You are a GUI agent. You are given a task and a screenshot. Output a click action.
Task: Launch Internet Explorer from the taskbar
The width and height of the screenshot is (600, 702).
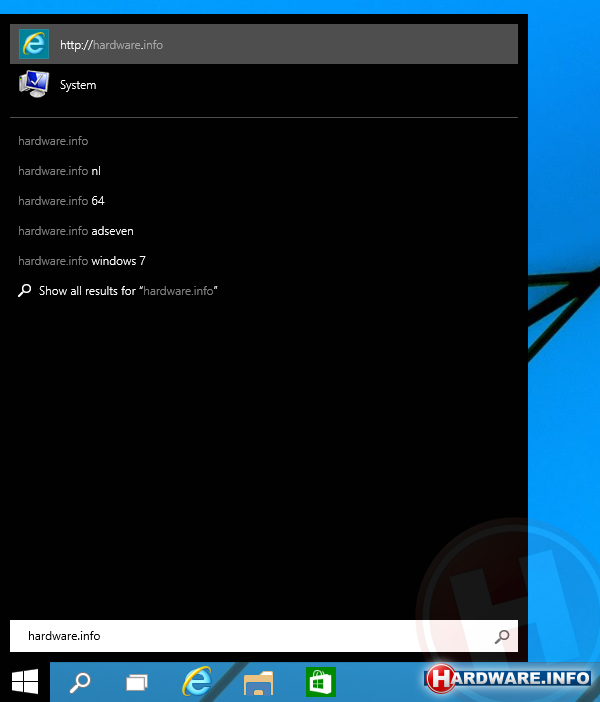(x=197, y=681)
